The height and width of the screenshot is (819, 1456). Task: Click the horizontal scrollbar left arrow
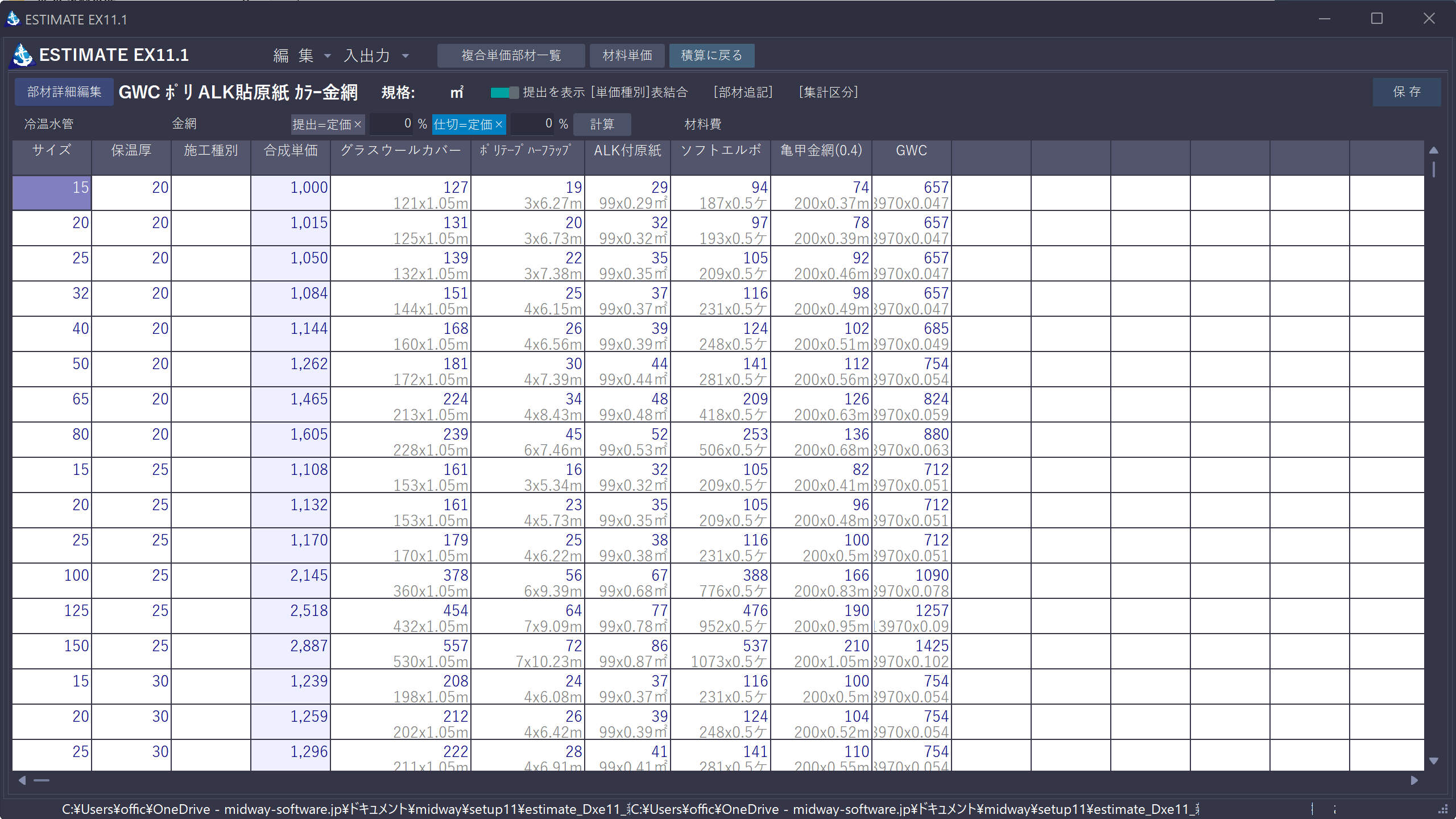22,780
